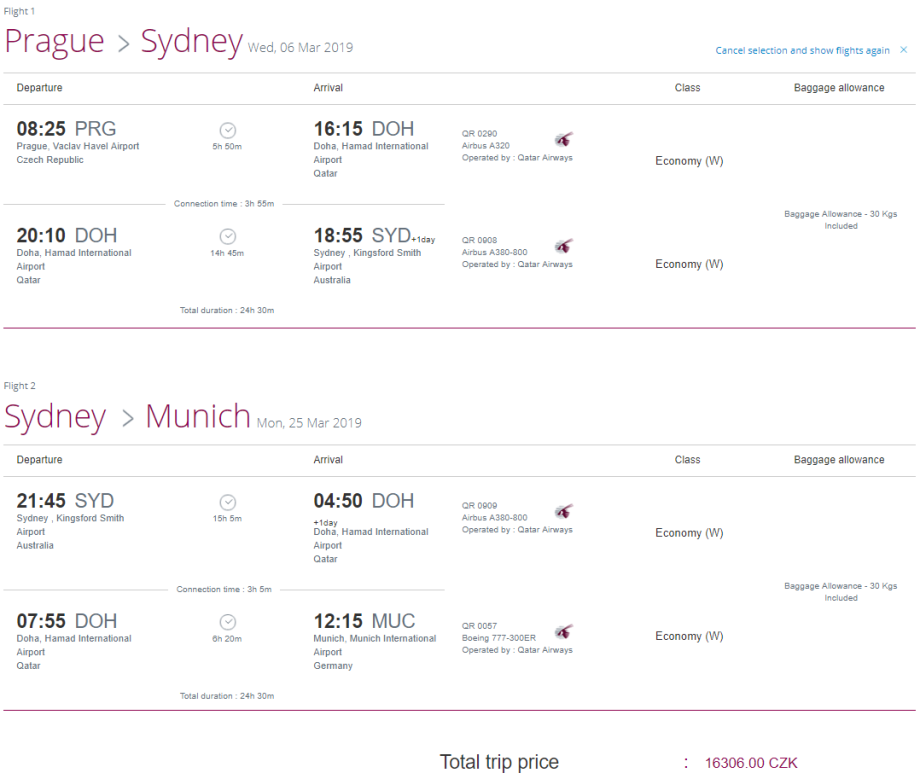This screenshot has width=920, height=773.
Task: Click the clock icon showing 14h 45m
Action: click(228, 237)
